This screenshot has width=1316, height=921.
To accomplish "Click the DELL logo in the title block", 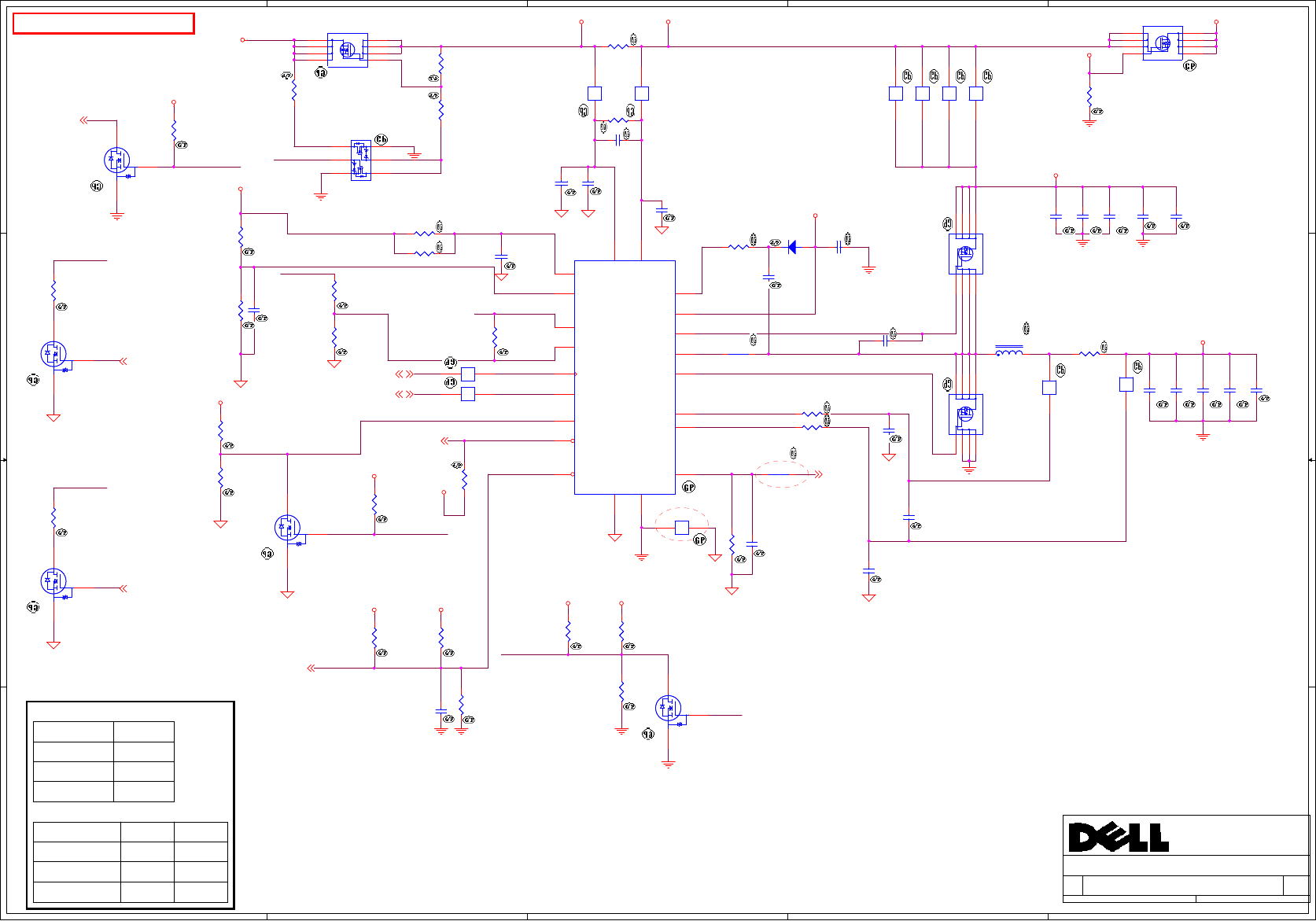I will [x=1118, y=838].
